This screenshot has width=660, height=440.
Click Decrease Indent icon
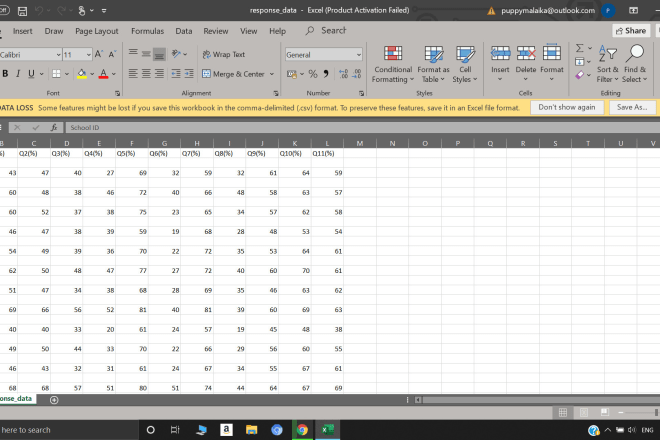176,74
